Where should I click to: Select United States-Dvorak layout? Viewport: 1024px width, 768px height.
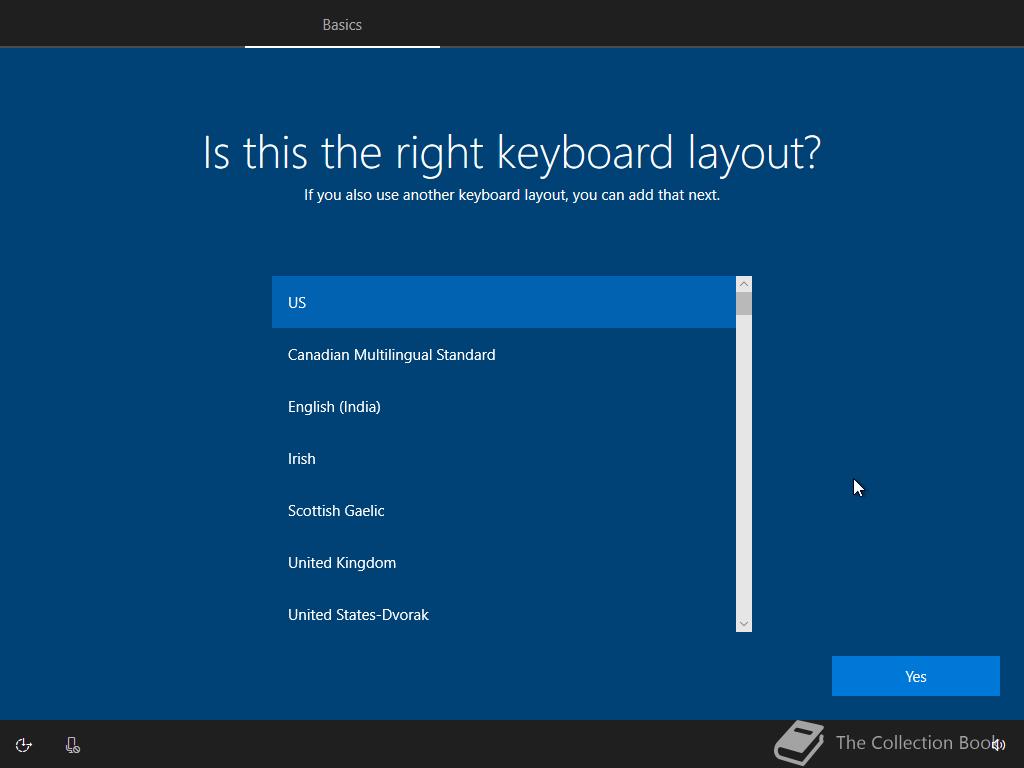click(x=504, y=615)
